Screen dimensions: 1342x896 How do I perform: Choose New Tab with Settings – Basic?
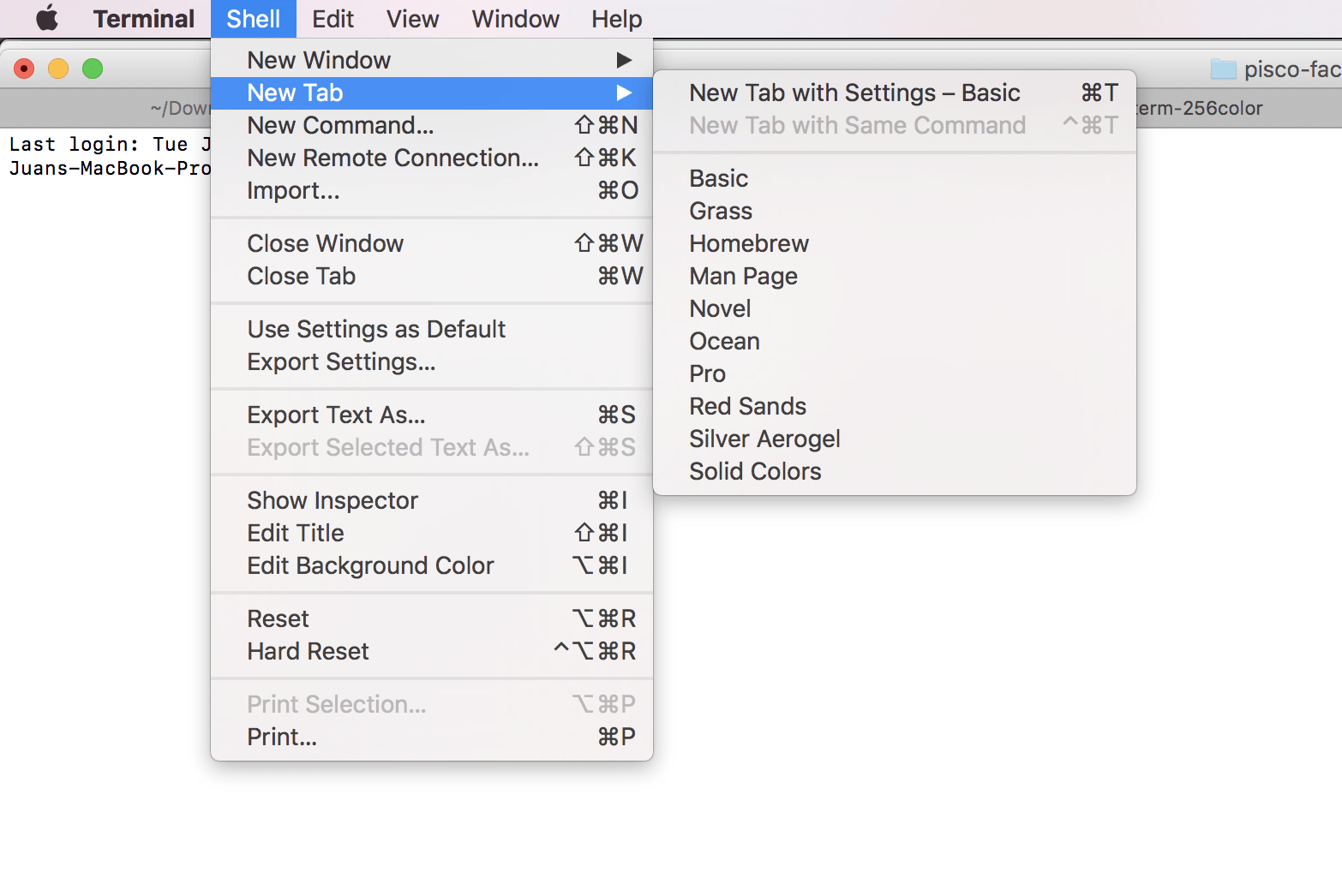[895, 93]
